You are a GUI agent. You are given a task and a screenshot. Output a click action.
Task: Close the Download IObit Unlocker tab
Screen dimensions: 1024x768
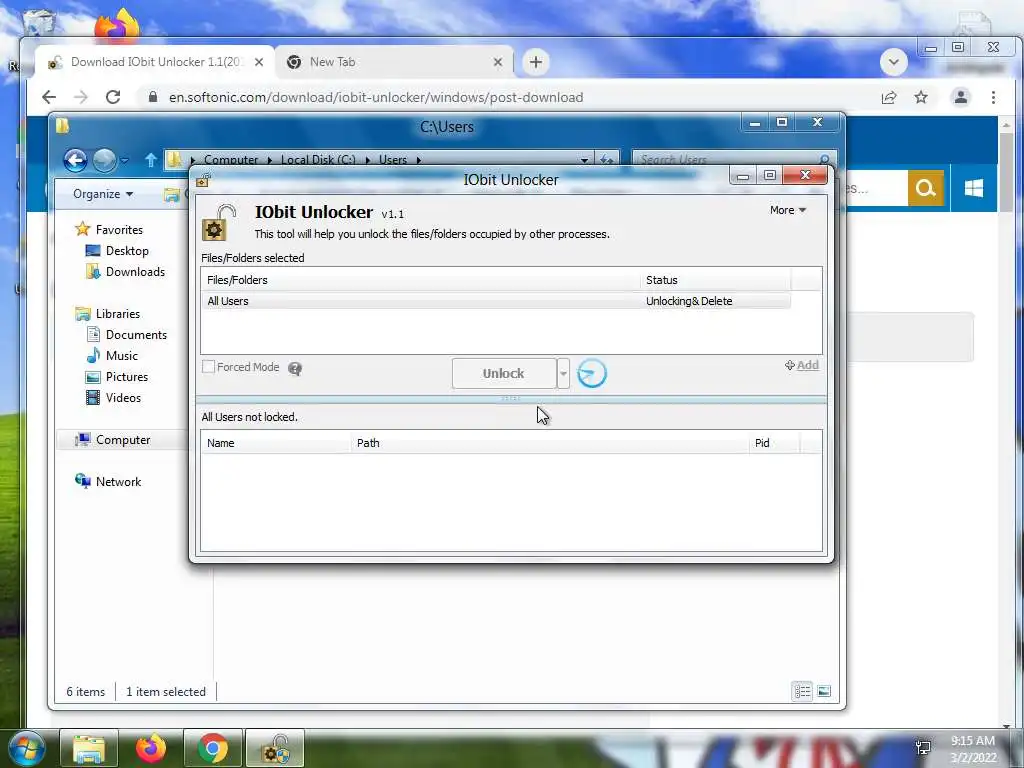(259, 62)
